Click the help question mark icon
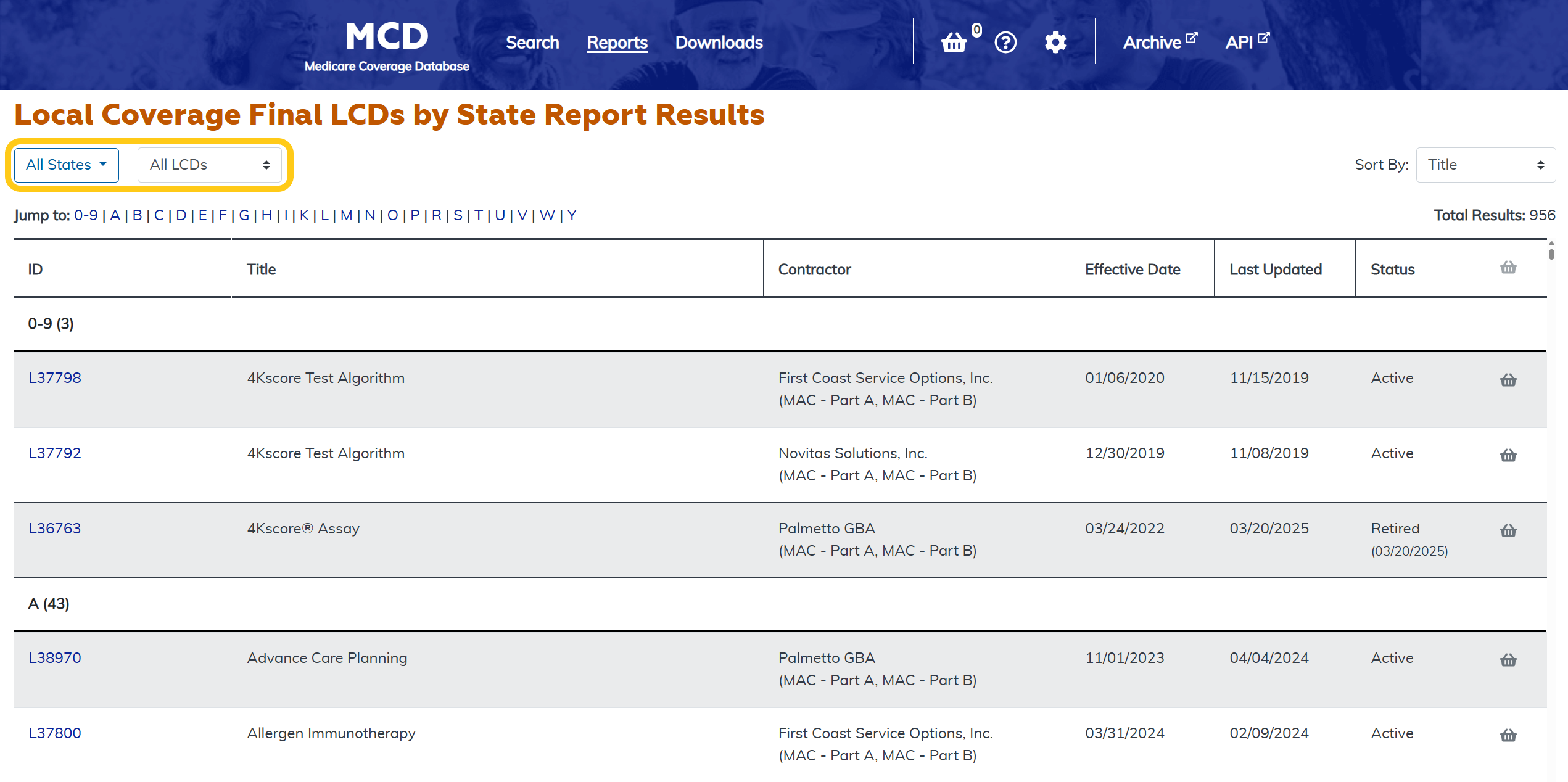The image size is (1568, 782). click(1005, 43)
